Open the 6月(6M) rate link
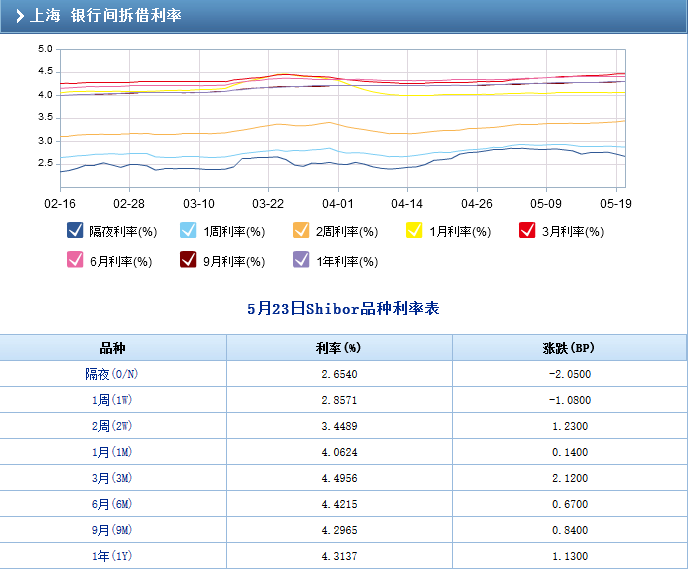Viewport: 688px width, 569px height. pos(111,504)
